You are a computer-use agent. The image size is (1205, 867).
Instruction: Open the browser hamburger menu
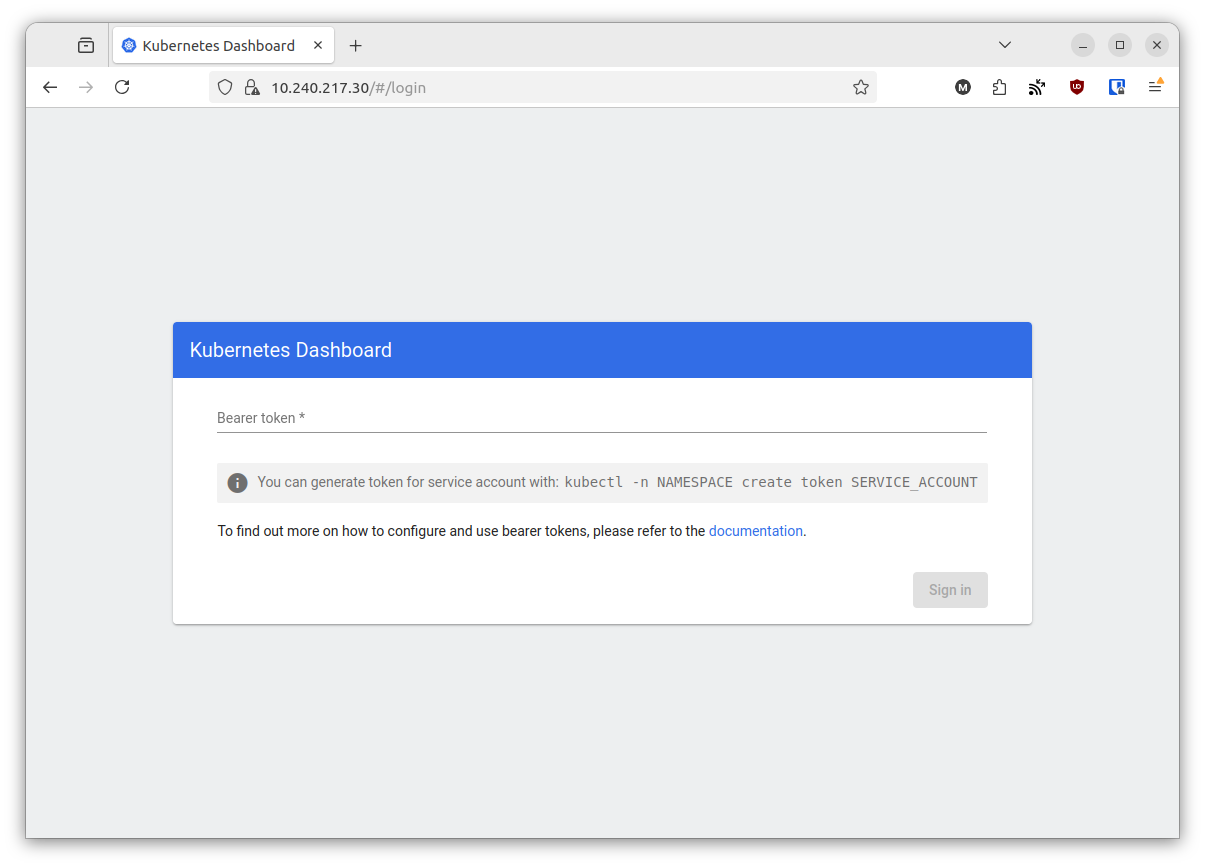point(1155,87)
